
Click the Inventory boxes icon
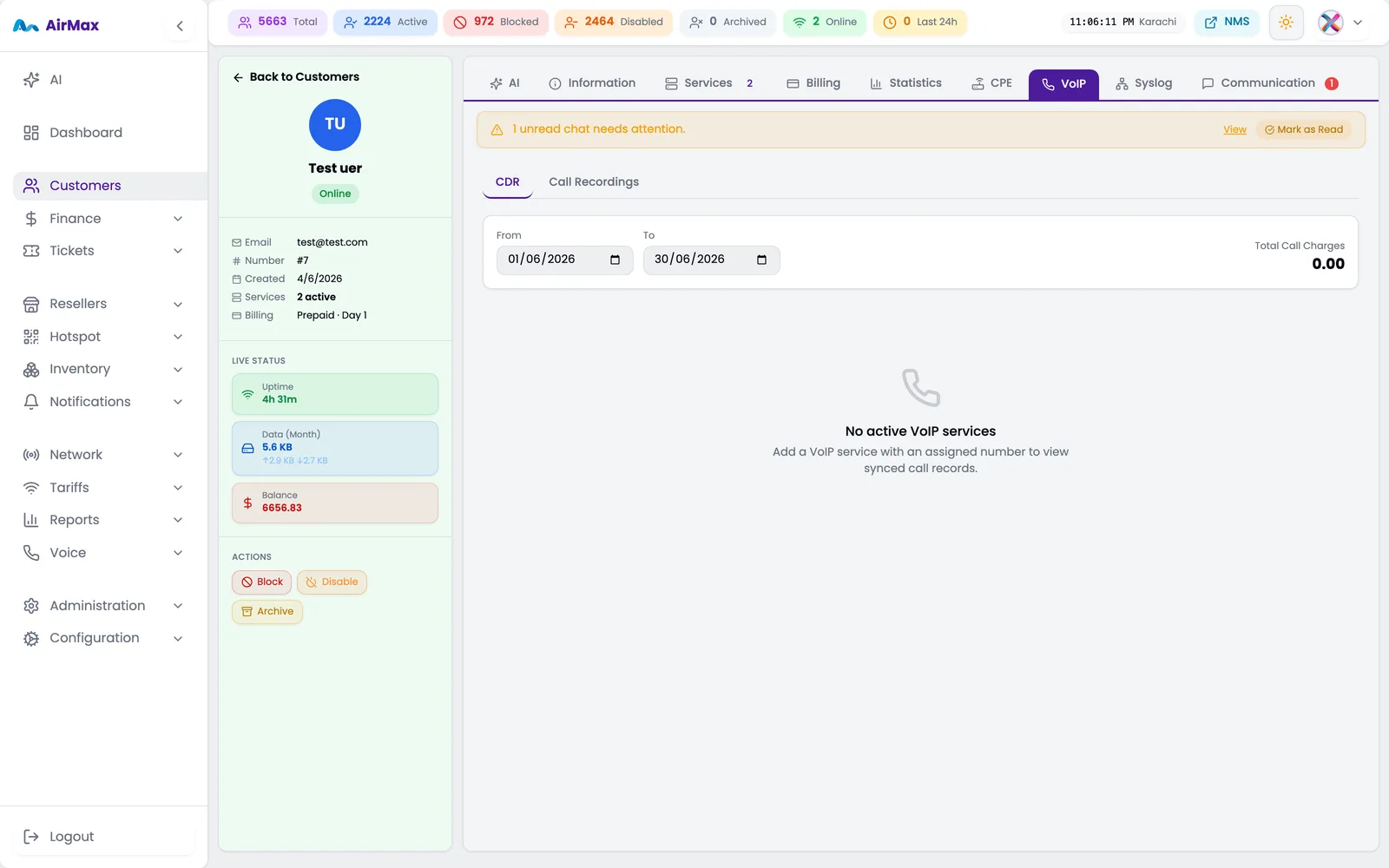[31, 369]
